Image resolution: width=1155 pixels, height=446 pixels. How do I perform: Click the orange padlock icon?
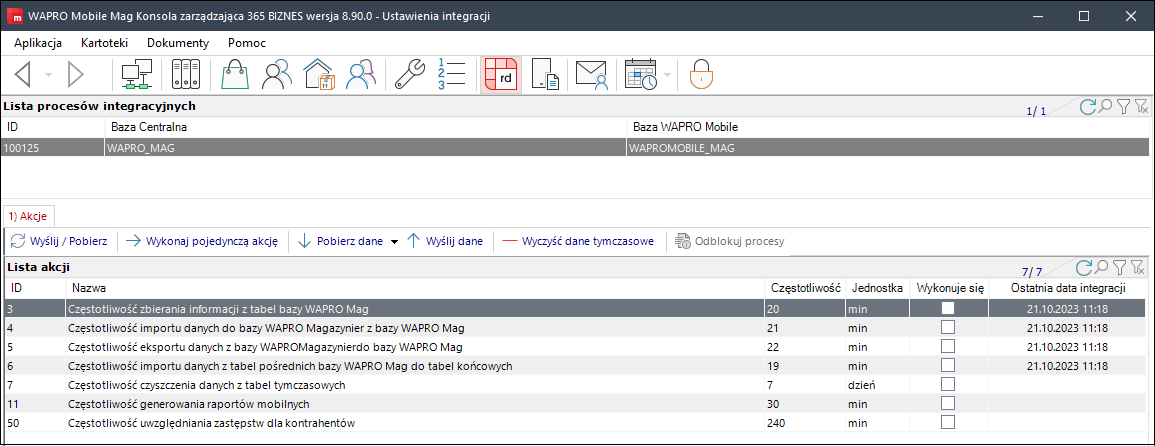coord(701,74)
